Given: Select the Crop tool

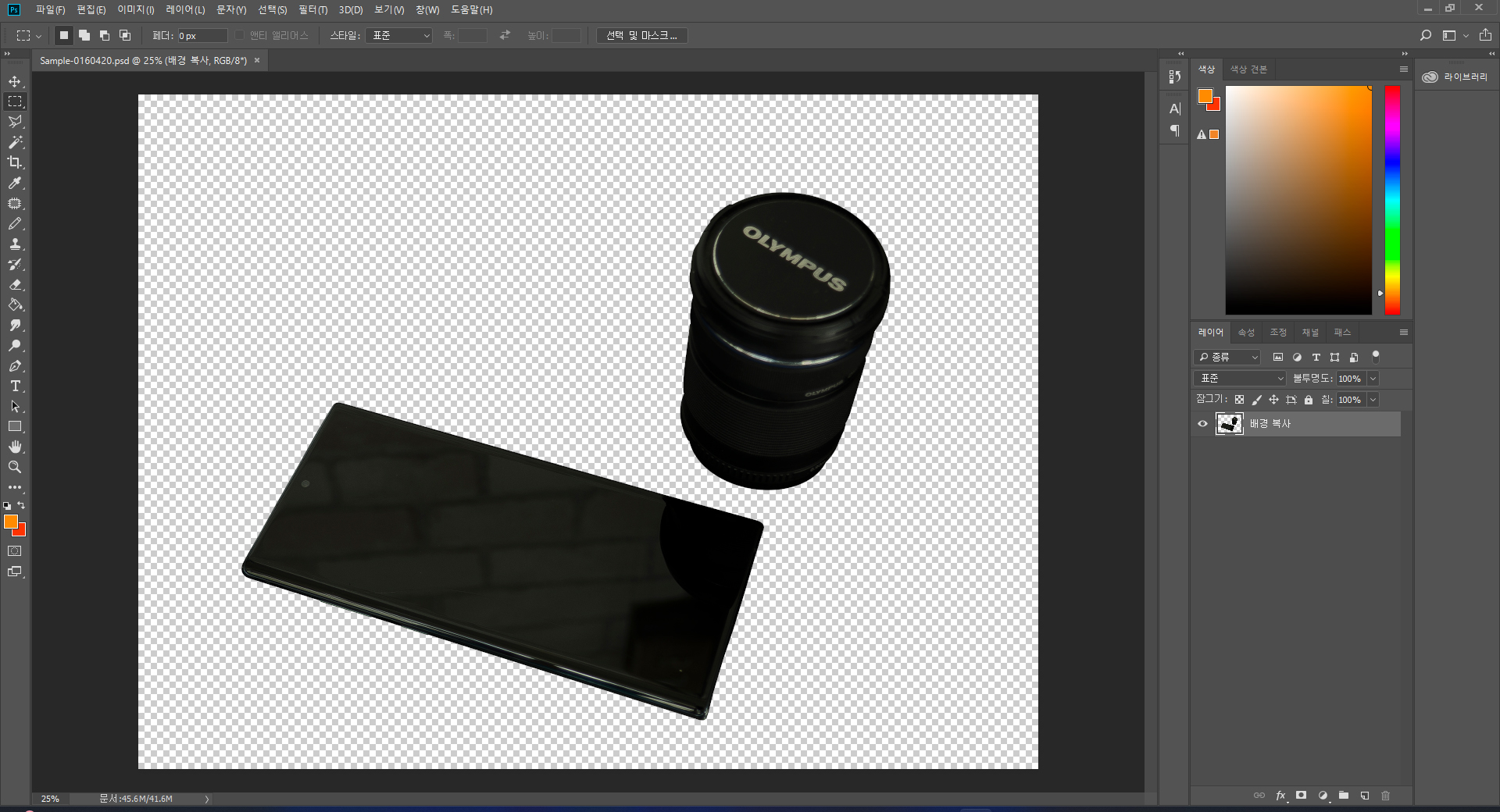Looking at the screenshot, I should pyautogui.click(x=15, y=162).
